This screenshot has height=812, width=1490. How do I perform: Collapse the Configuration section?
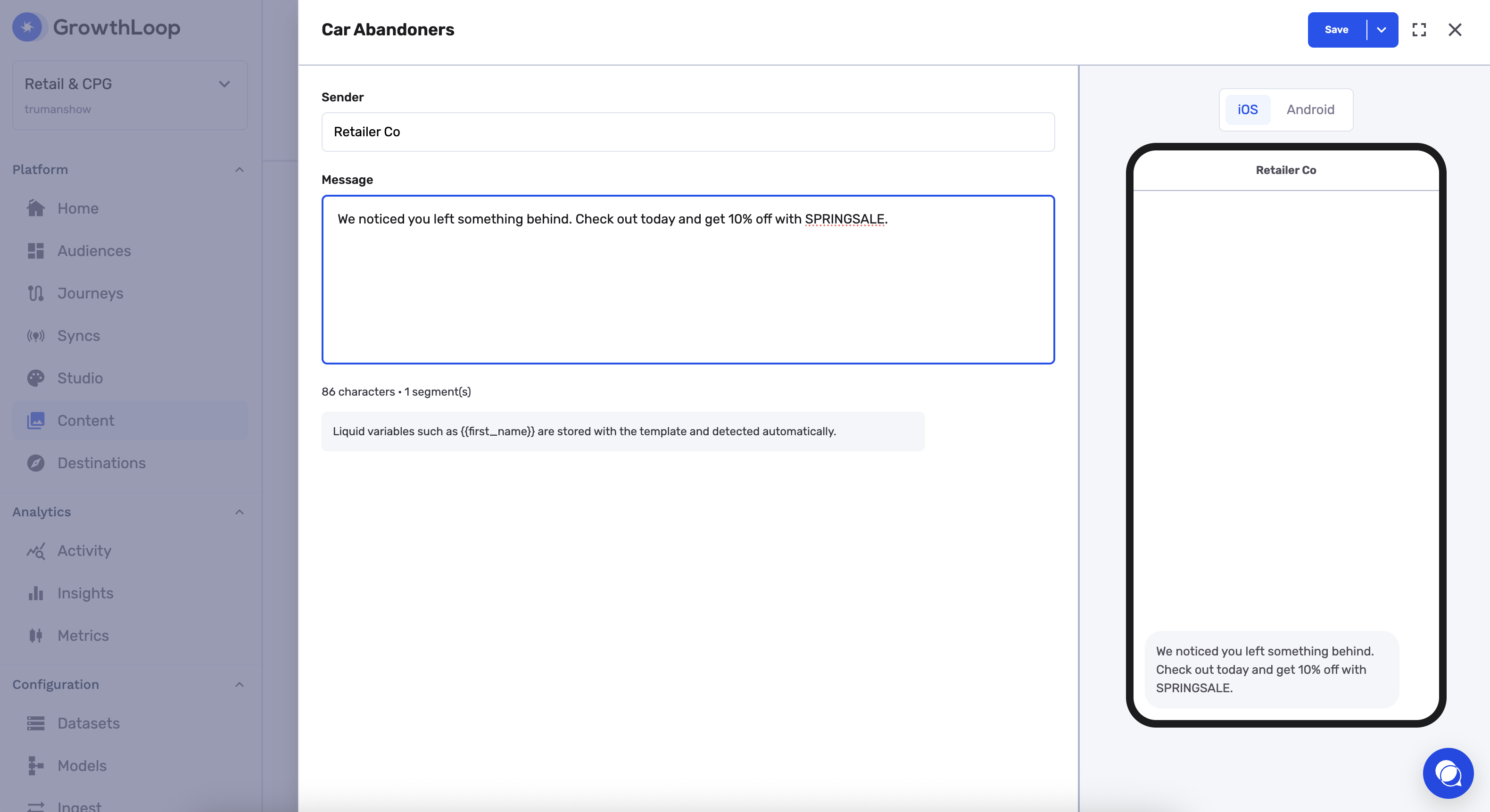click(240, 684)
